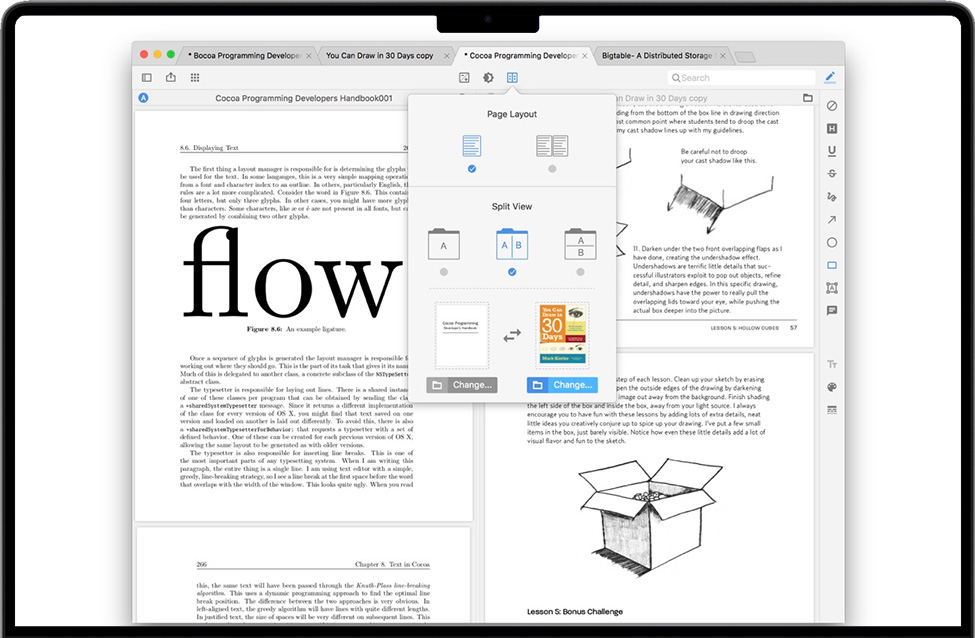Select the Highlight tool
975x638 pixels.
tap(832, 129)
